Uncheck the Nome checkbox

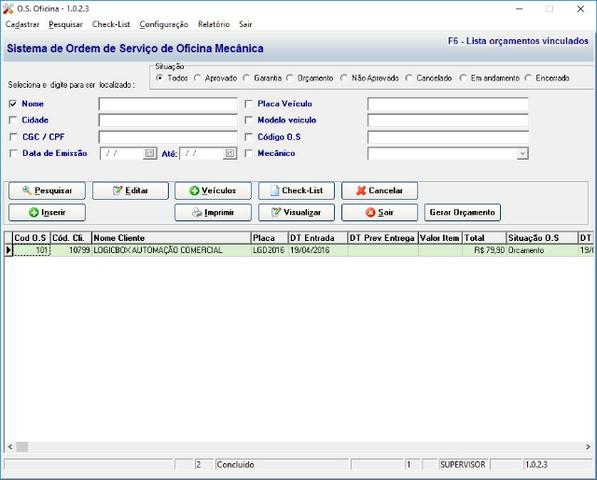13,104
